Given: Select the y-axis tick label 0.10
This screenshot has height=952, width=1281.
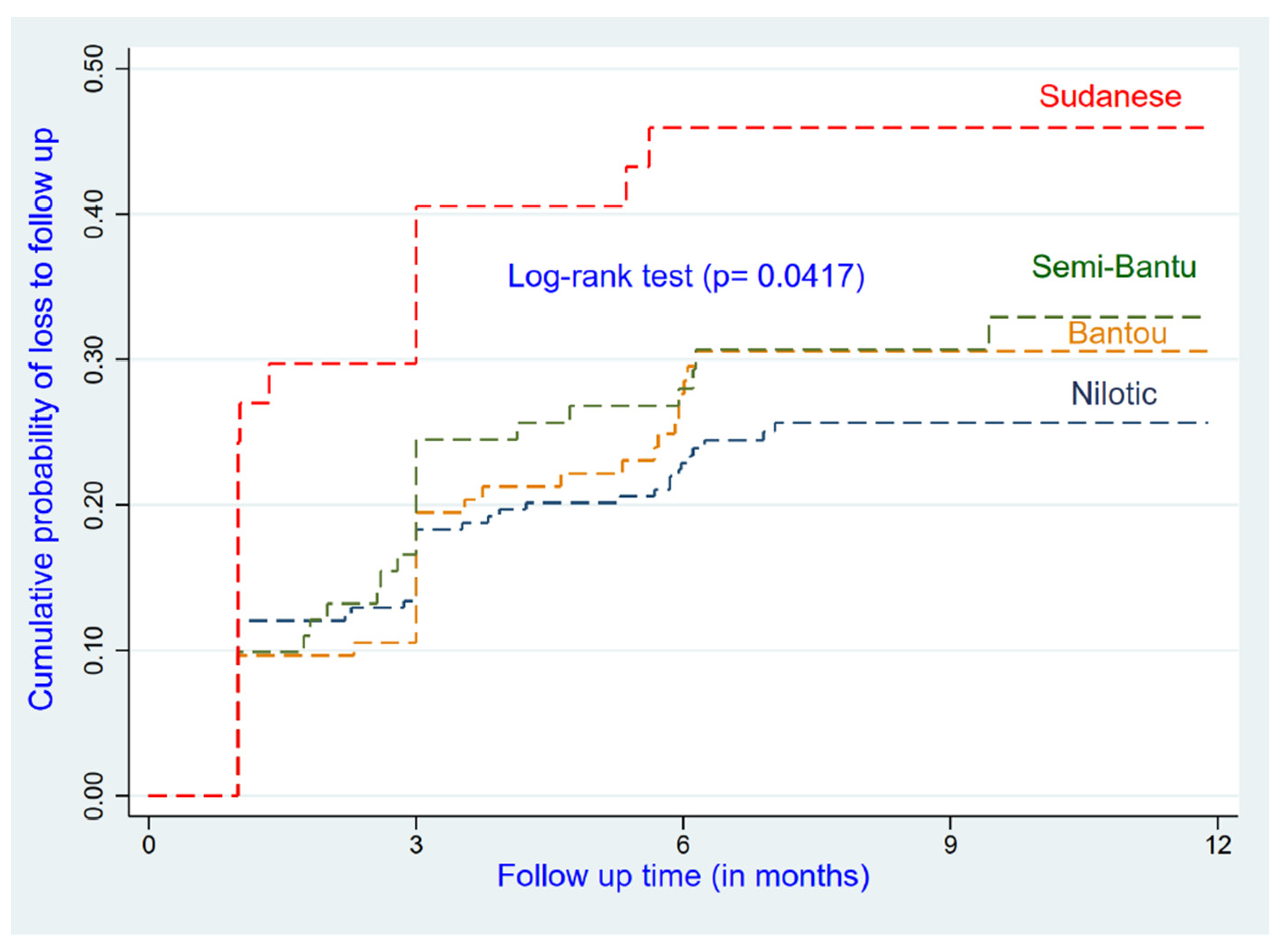Looking at the screenshot, I should point(93,650).
